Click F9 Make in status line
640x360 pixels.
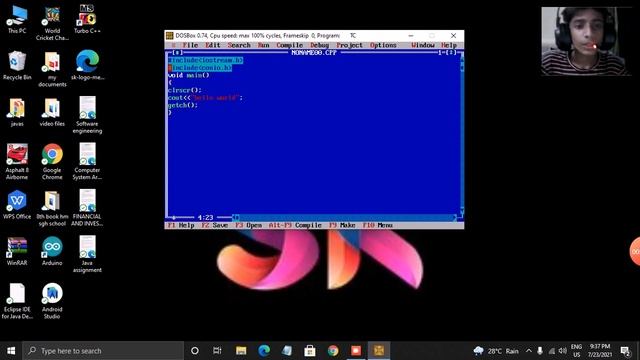click(342, 225)
